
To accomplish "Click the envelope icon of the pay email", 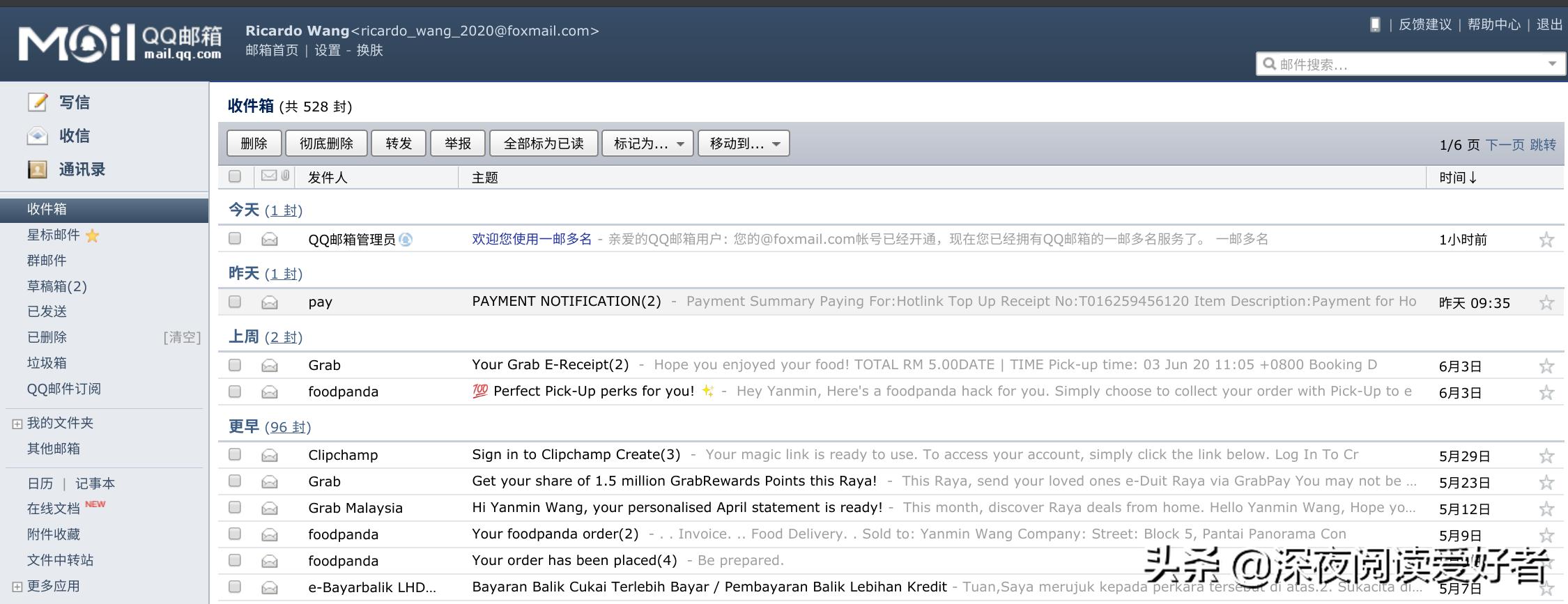I will 270,302.
